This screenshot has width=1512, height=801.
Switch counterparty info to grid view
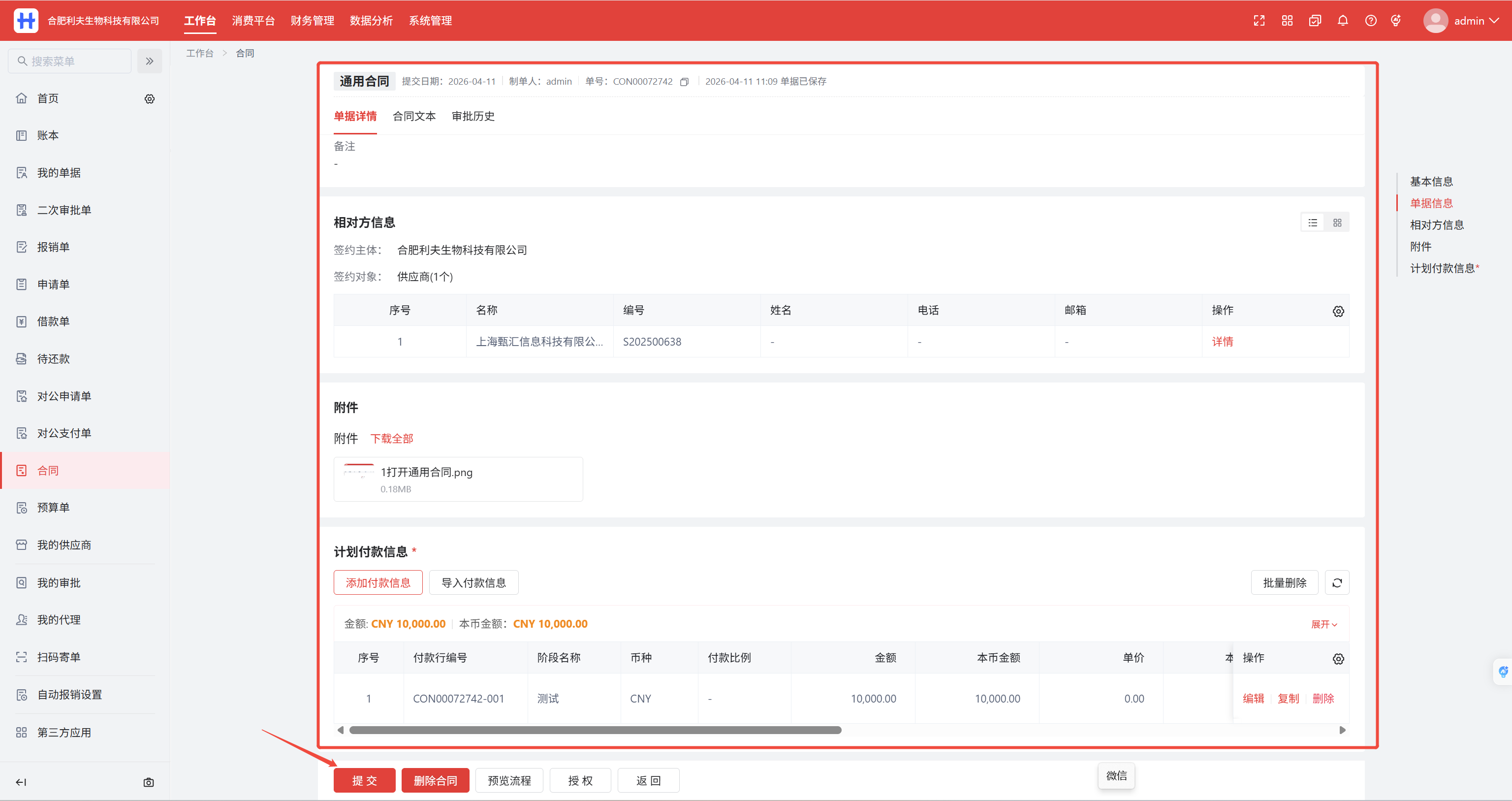click(x=1337, y=223)
